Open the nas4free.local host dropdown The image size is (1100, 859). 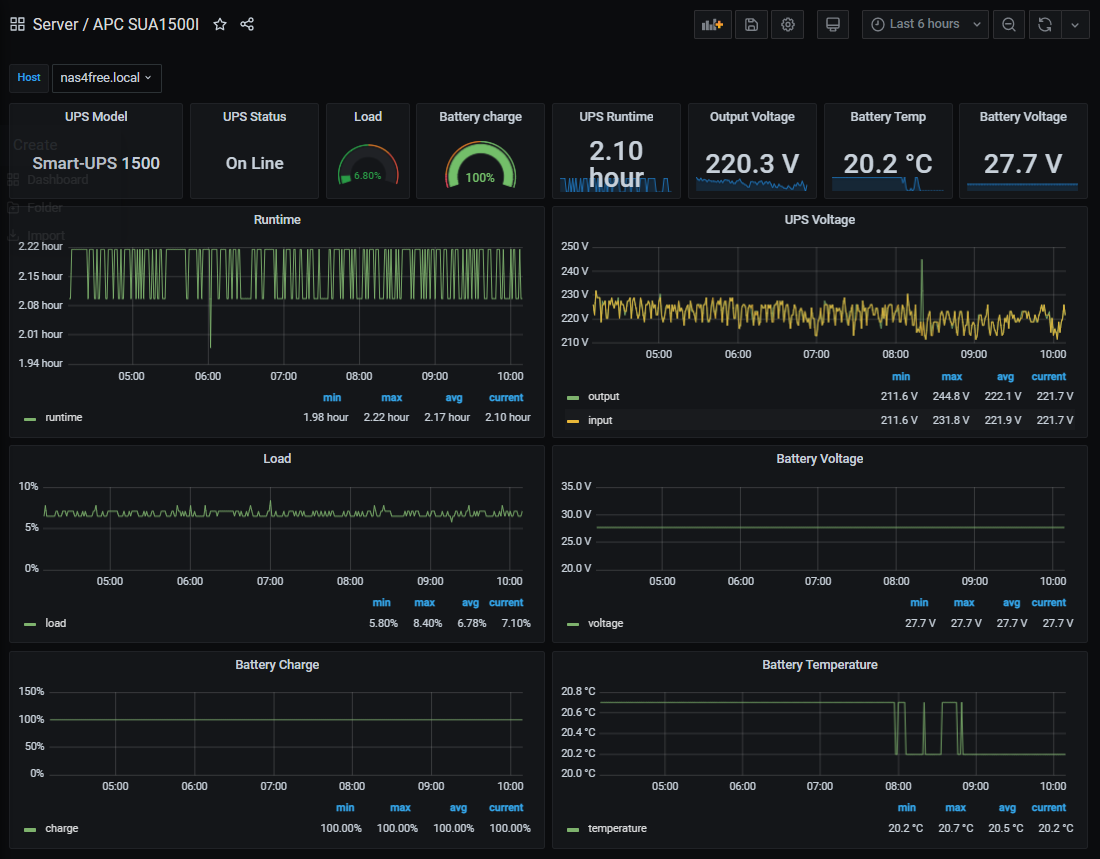[x=107, y=78]
